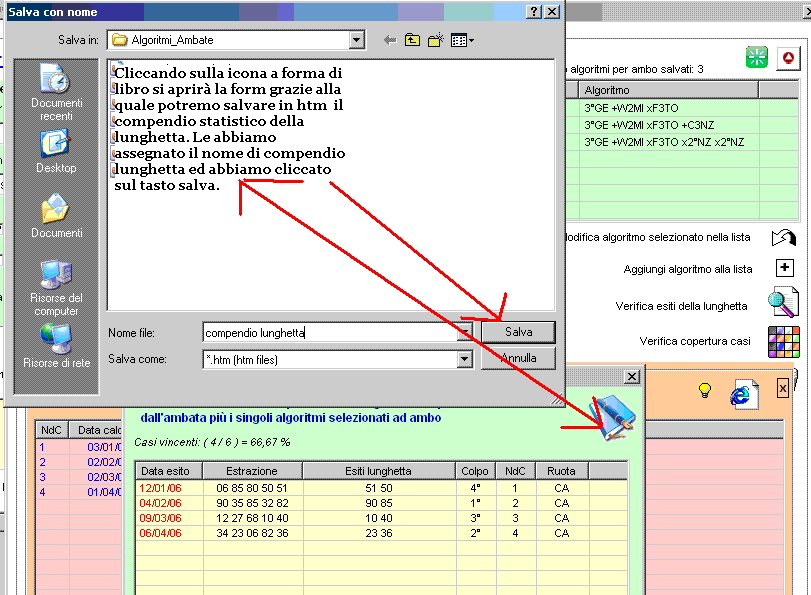Go up one folder level in dialog
The height and width of the screenshot is (595, 811).
click(x=412, y=40)
